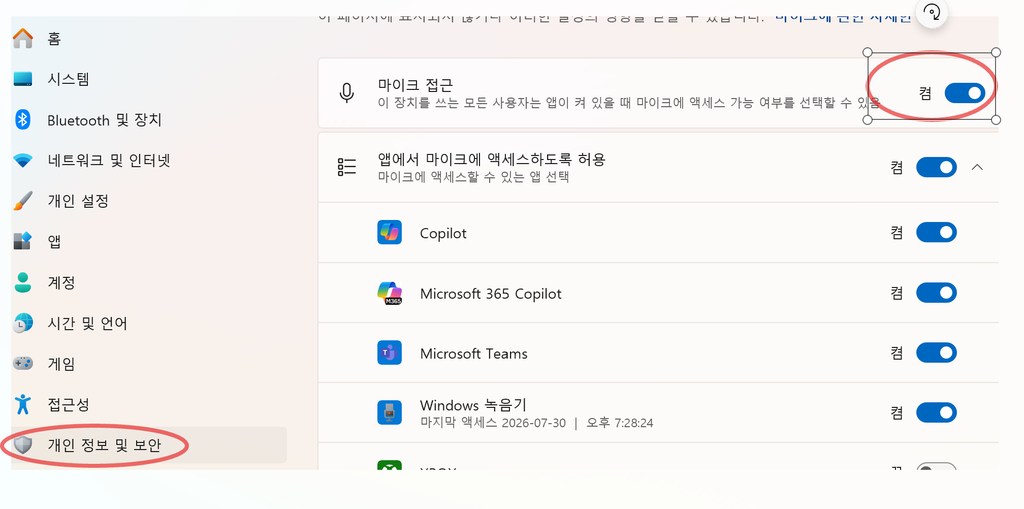Viewport: 1024px width, 509px height.
Task: Click the 마지막 액세스 2026-07-30 timestamp
Action: pos(536,423)
